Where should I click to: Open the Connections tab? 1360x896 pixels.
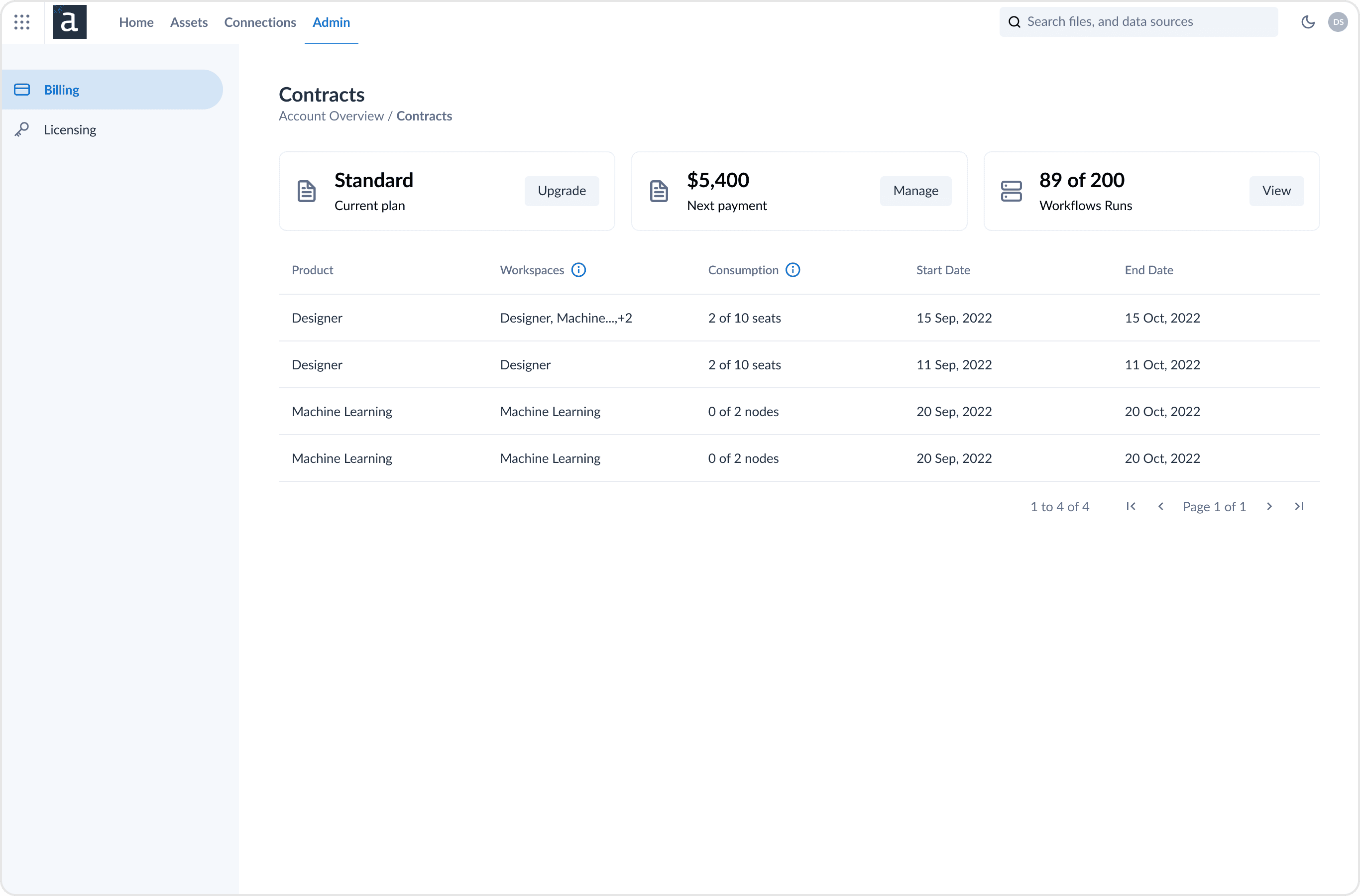260,22
